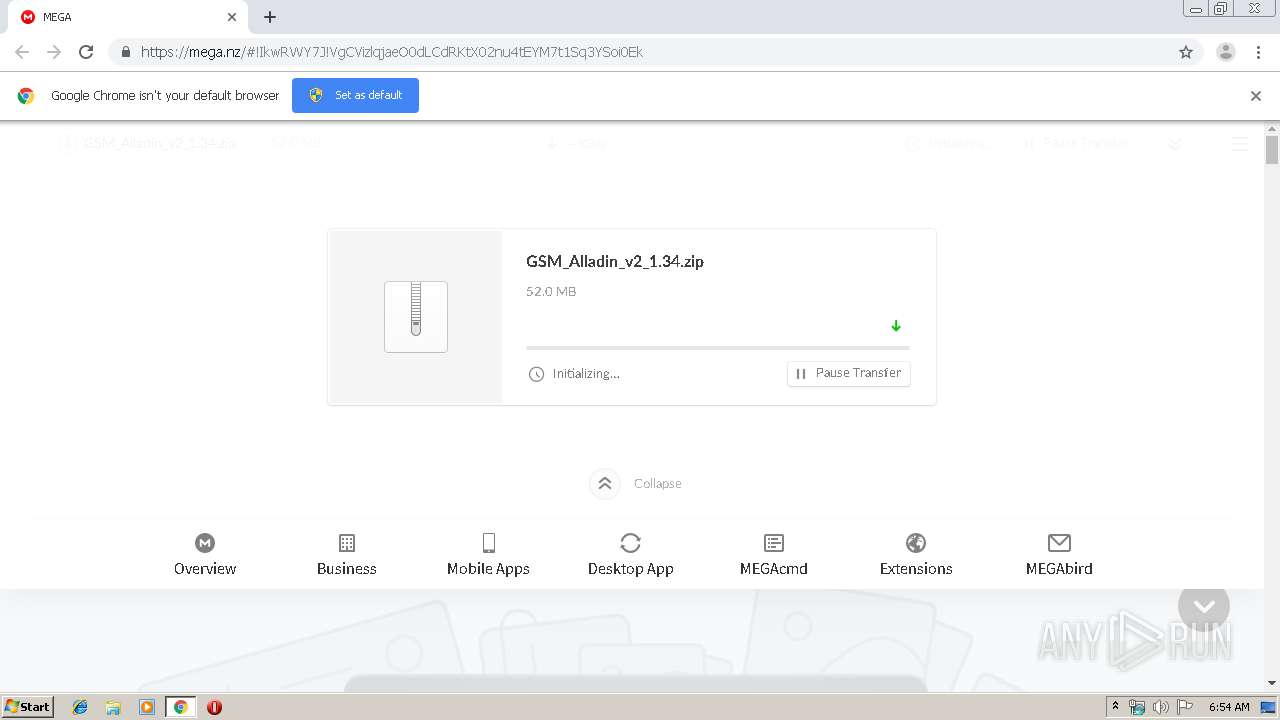The width and height of the screenshot is (1280, 720).
Task: Select the MEGAcmd icon
Action: pyautogui.click(x=774, y=543)
